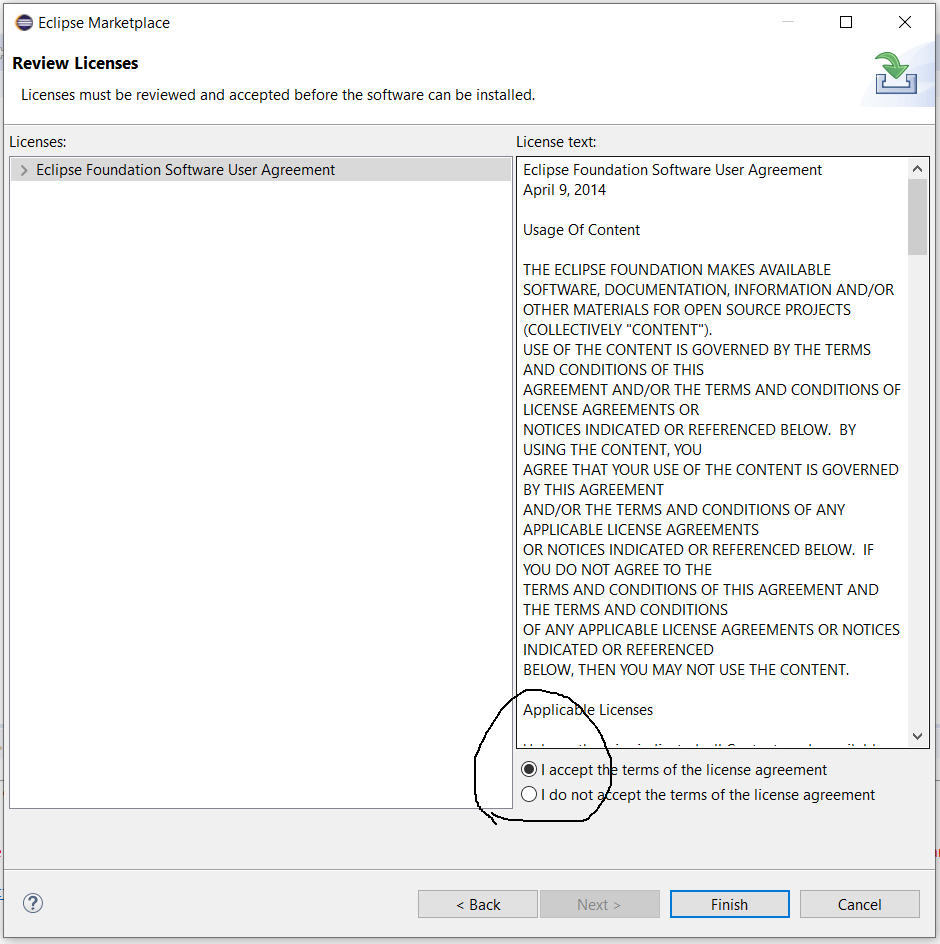This screenshot has width=940, height=944.
Task: Maximize the Eclipse Marketplace dialog
Action: coord(845,22)
